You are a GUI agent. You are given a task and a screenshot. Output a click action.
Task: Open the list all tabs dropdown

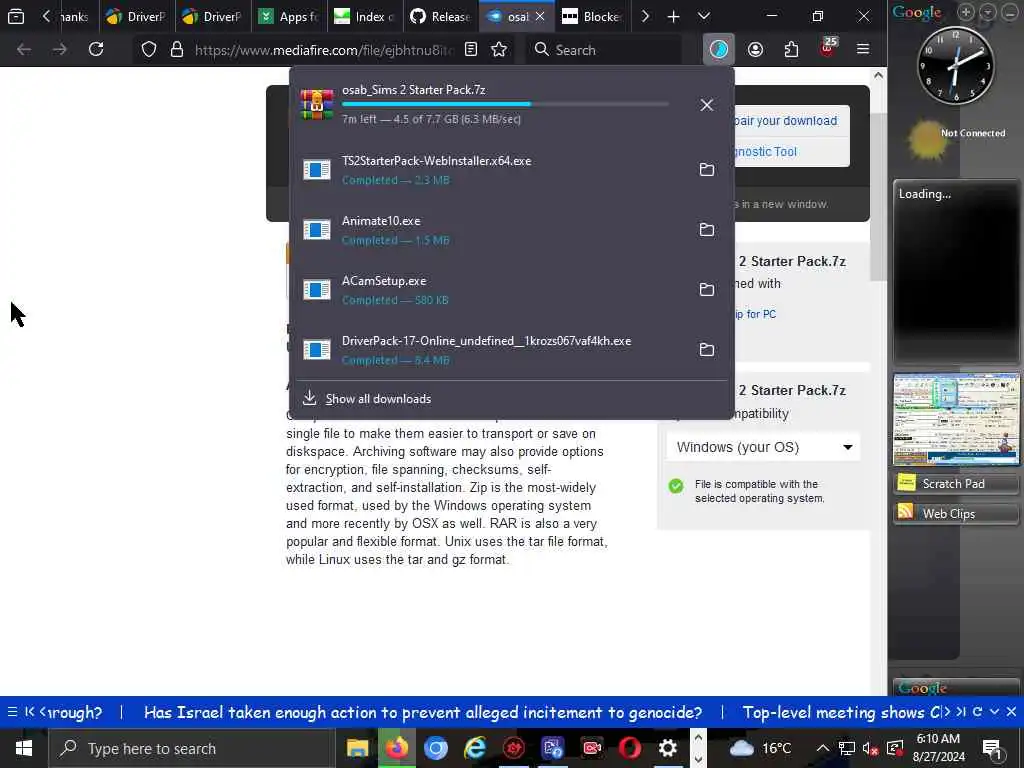[x=703, y=16]
